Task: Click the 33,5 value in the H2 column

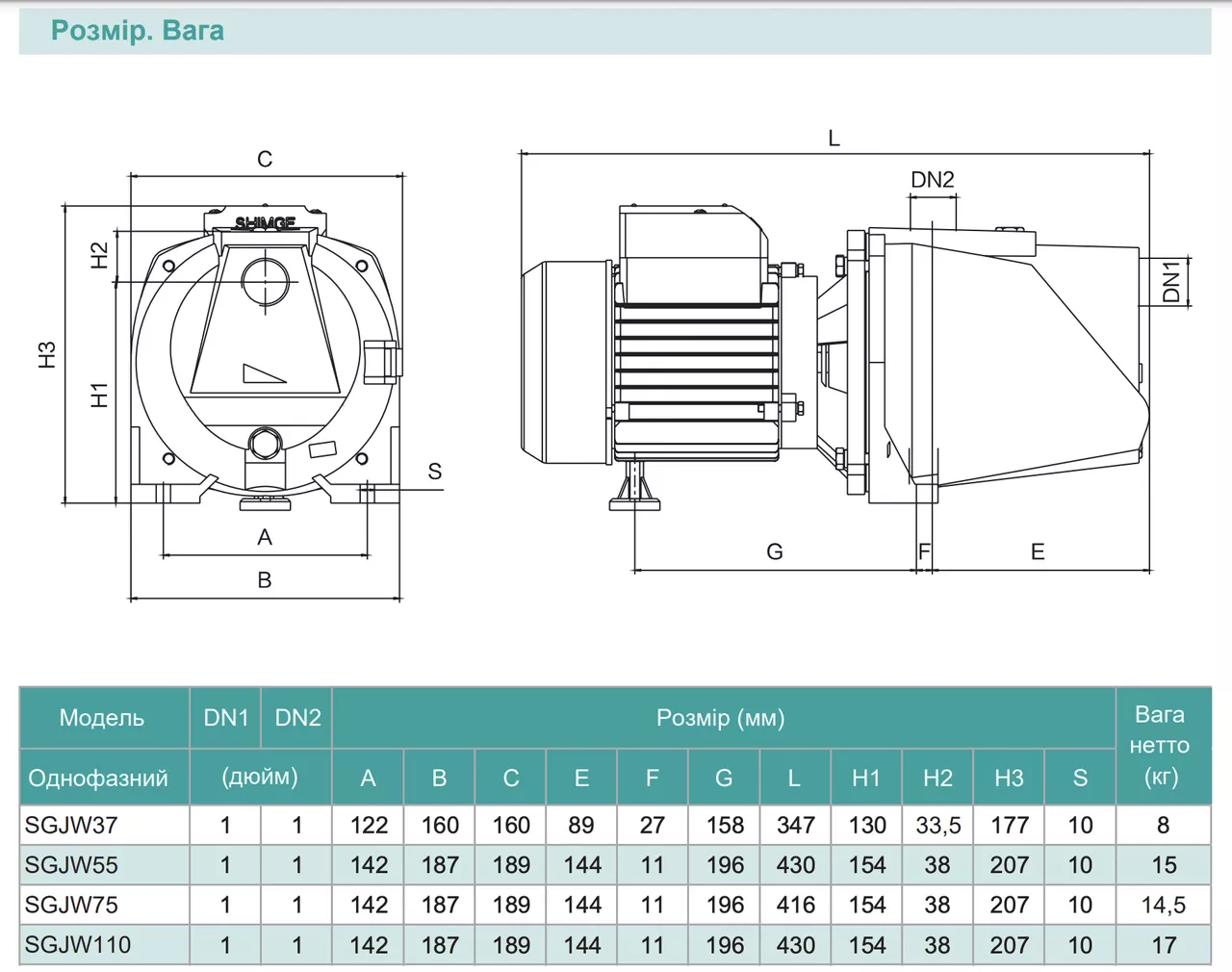Action: [x=937, y=826]
